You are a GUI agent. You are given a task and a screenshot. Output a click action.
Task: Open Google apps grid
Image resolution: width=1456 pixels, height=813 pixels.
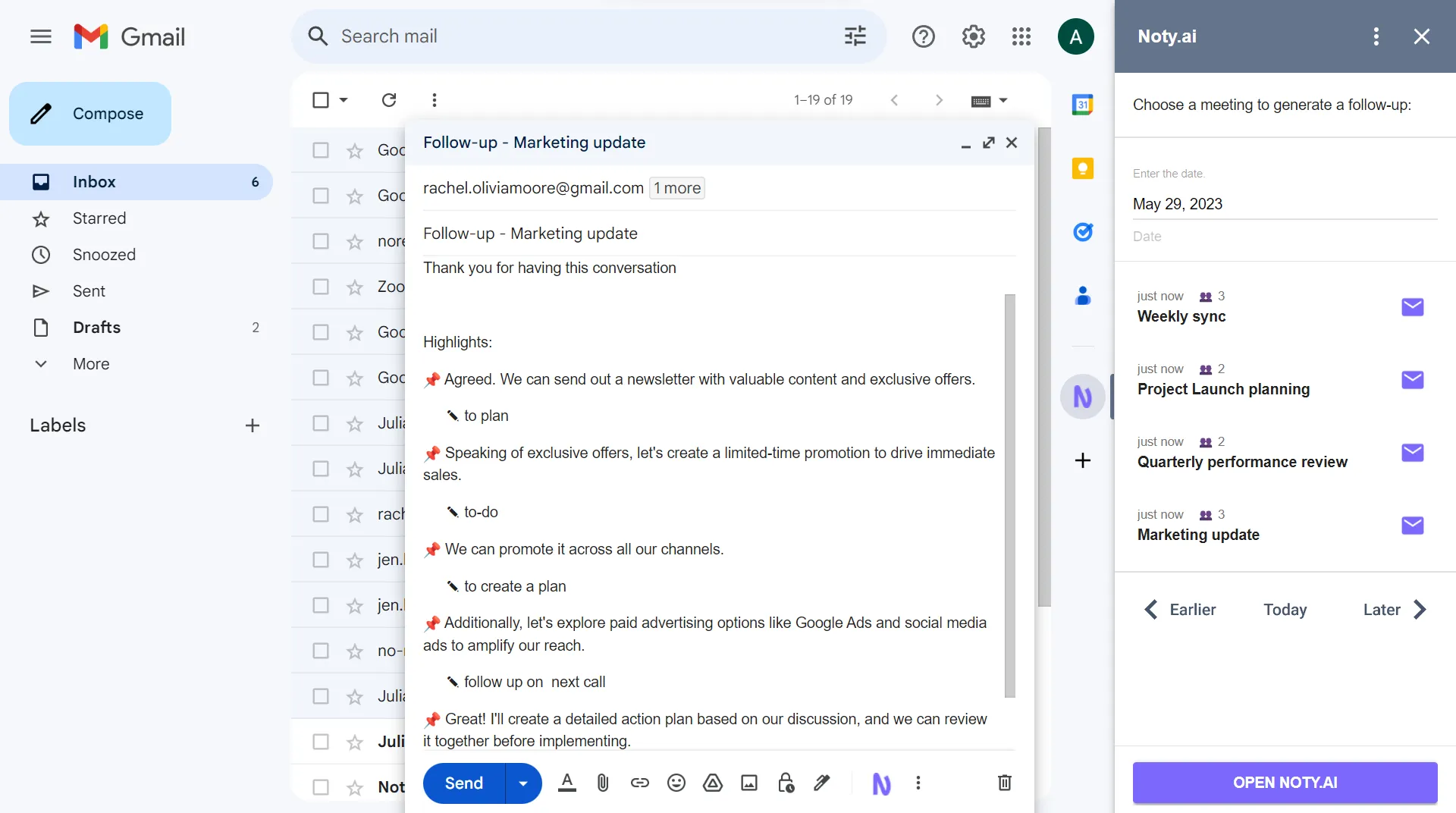coord(1021,36)
